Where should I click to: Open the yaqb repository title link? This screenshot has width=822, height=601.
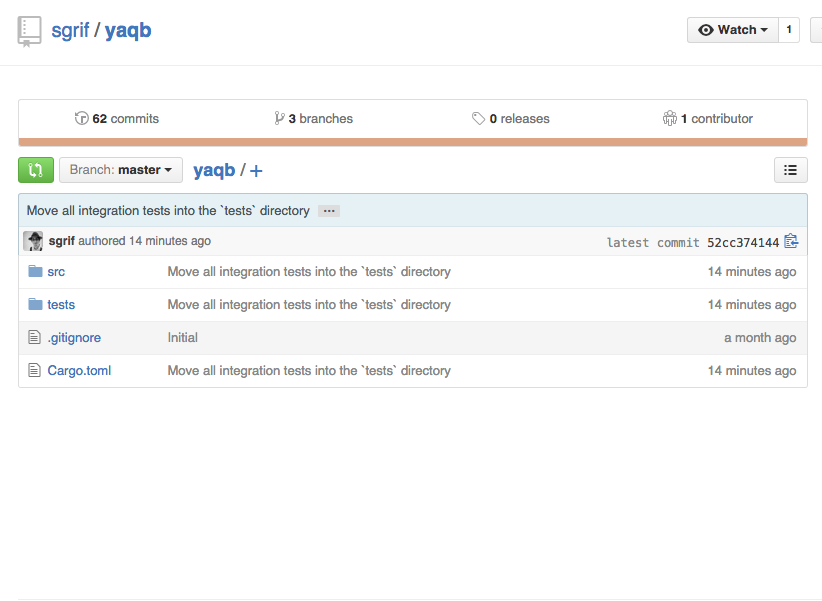[128, 30]
